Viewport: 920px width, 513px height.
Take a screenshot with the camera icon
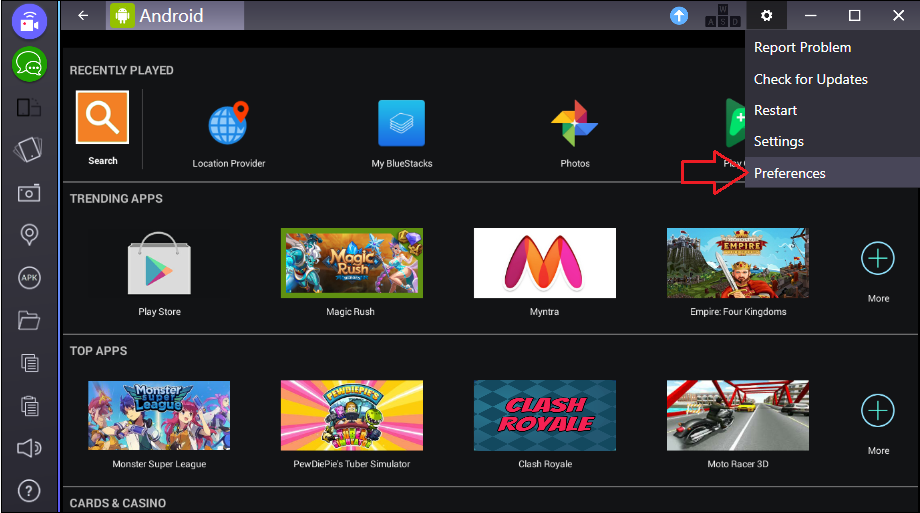pyautogui.click(x=29, y=193)
